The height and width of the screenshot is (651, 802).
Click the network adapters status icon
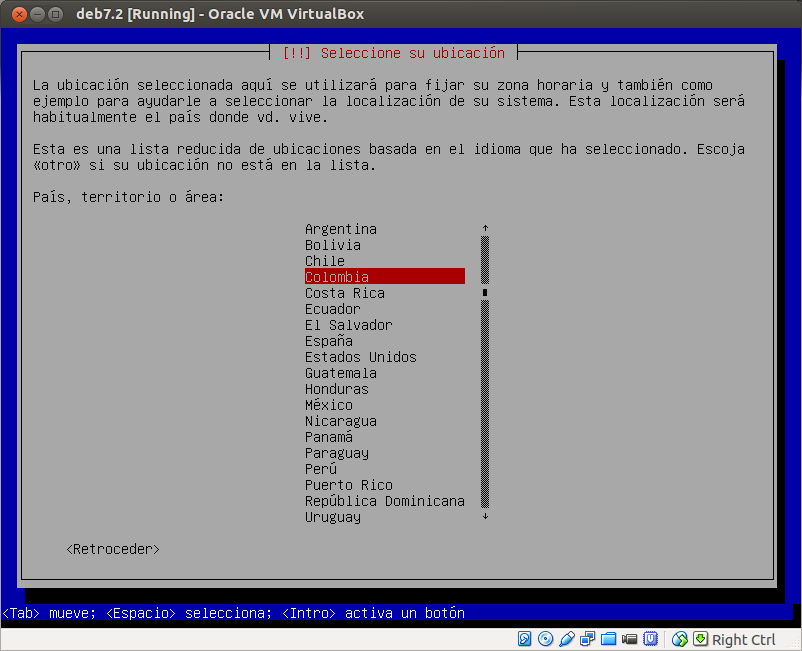click(588, 639)
